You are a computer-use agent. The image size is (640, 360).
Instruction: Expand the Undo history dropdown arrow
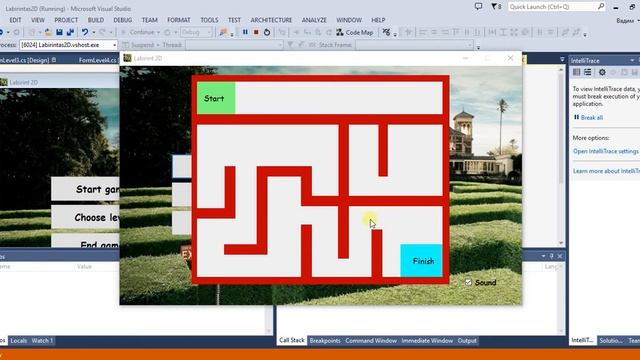tap(93, 32)
